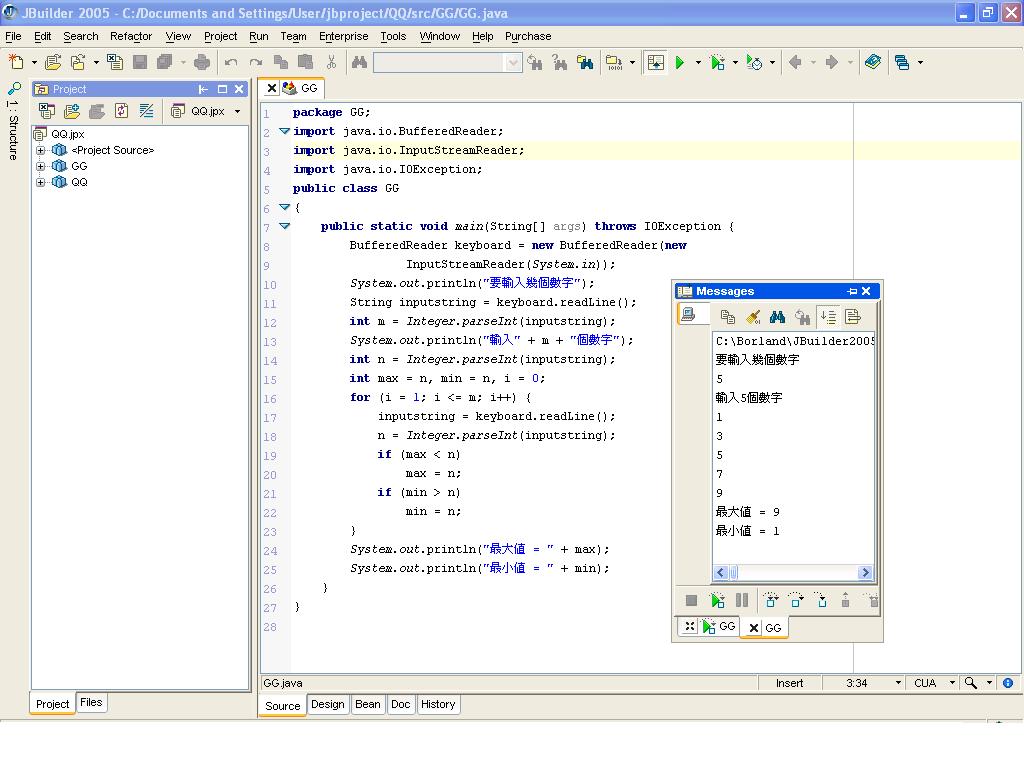Click the Search in path icon

tap(585, 62)
